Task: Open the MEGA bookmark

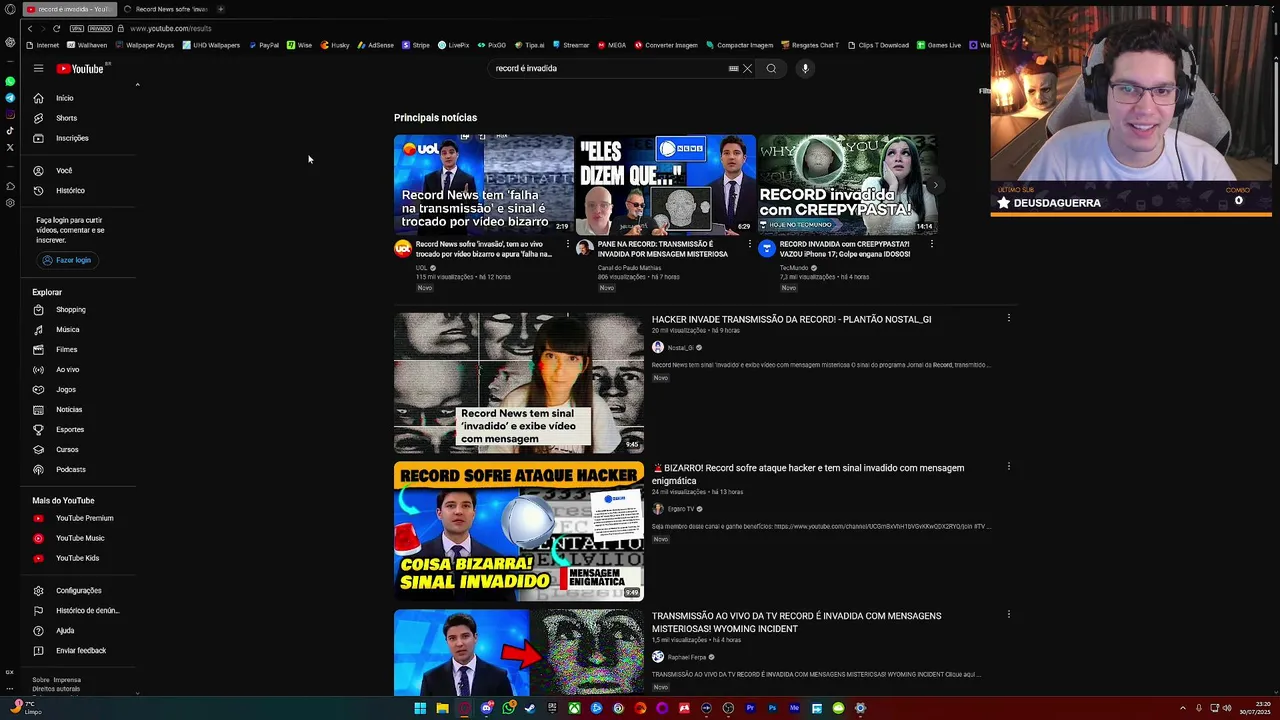Action: (611, 45)
